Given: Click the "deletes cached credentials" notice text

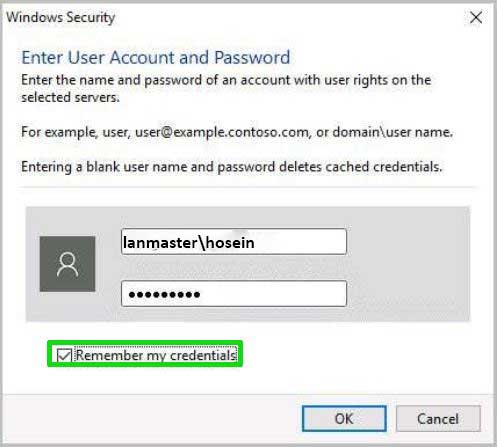Looking at the screenshot, I should point(360,167).
